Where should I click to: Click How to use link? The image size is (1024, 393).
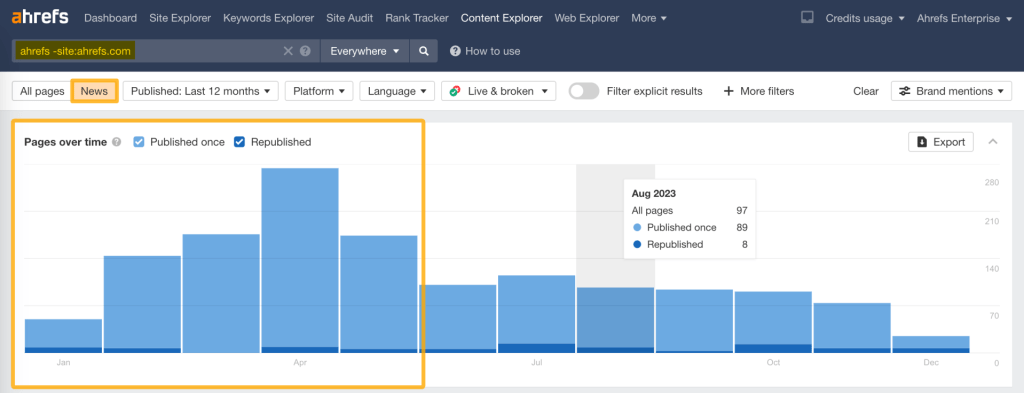point(485,51)
